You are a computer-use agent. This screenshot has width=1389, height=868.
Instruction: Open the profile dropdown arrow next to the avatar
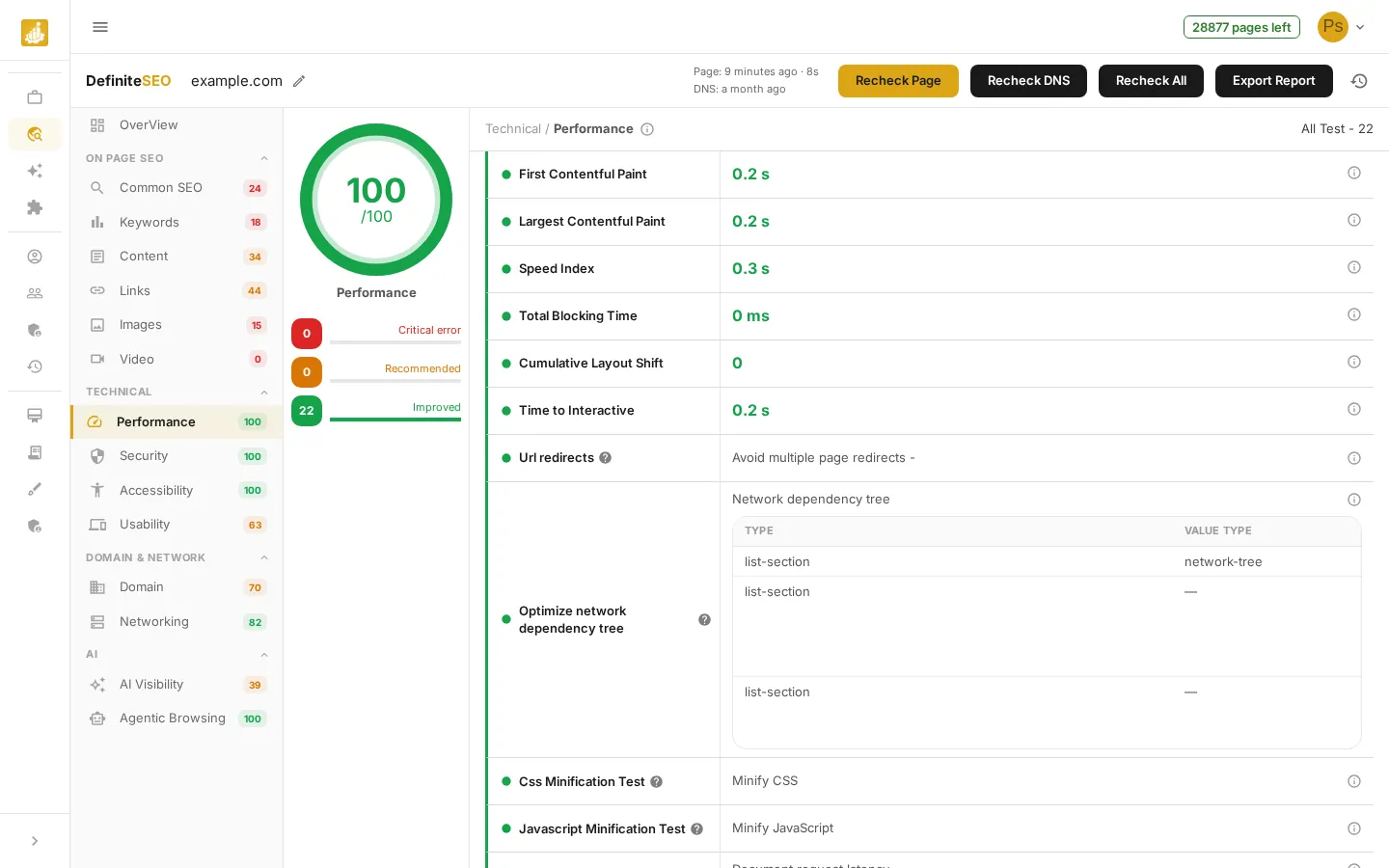pos(1360,27)
